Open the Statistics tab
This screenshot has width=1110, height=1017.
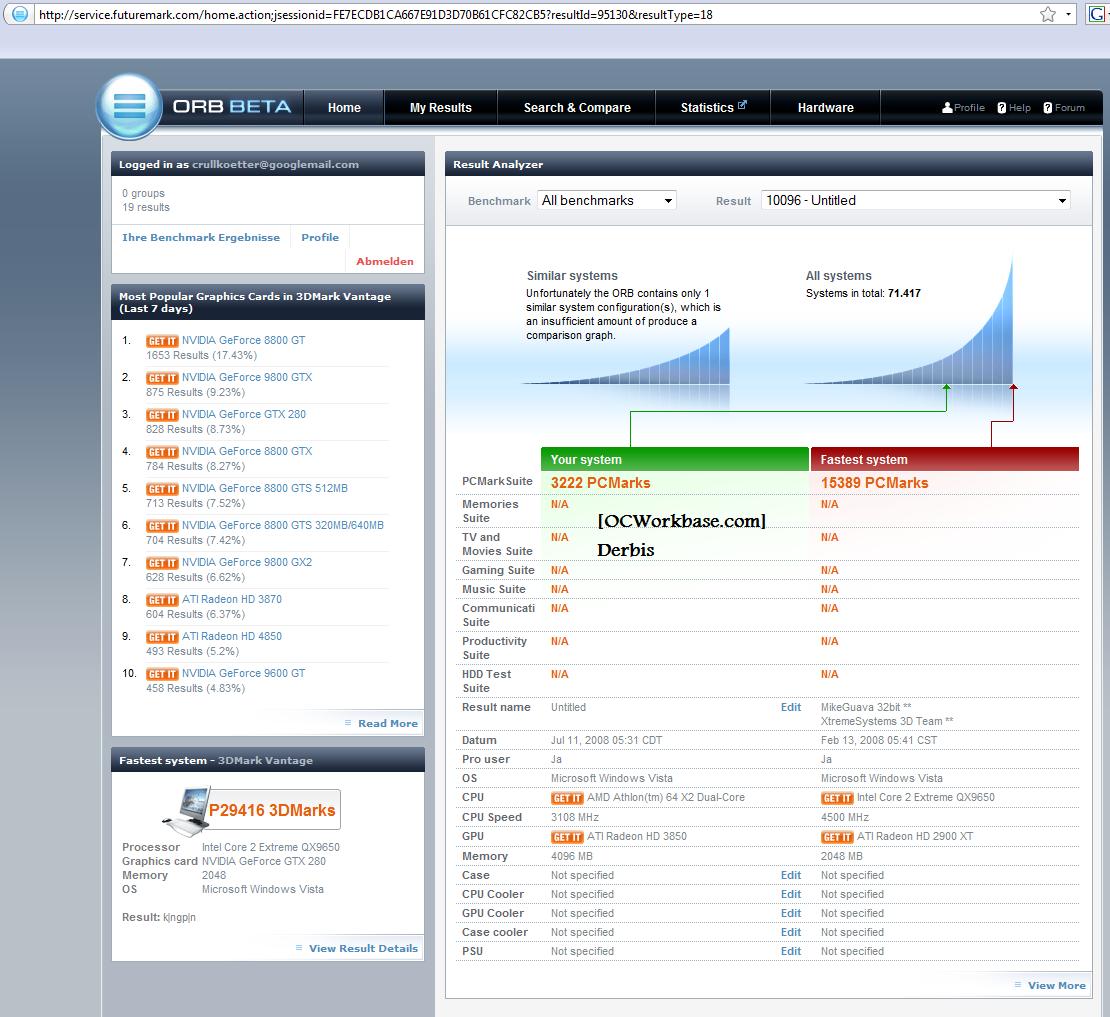713,108
